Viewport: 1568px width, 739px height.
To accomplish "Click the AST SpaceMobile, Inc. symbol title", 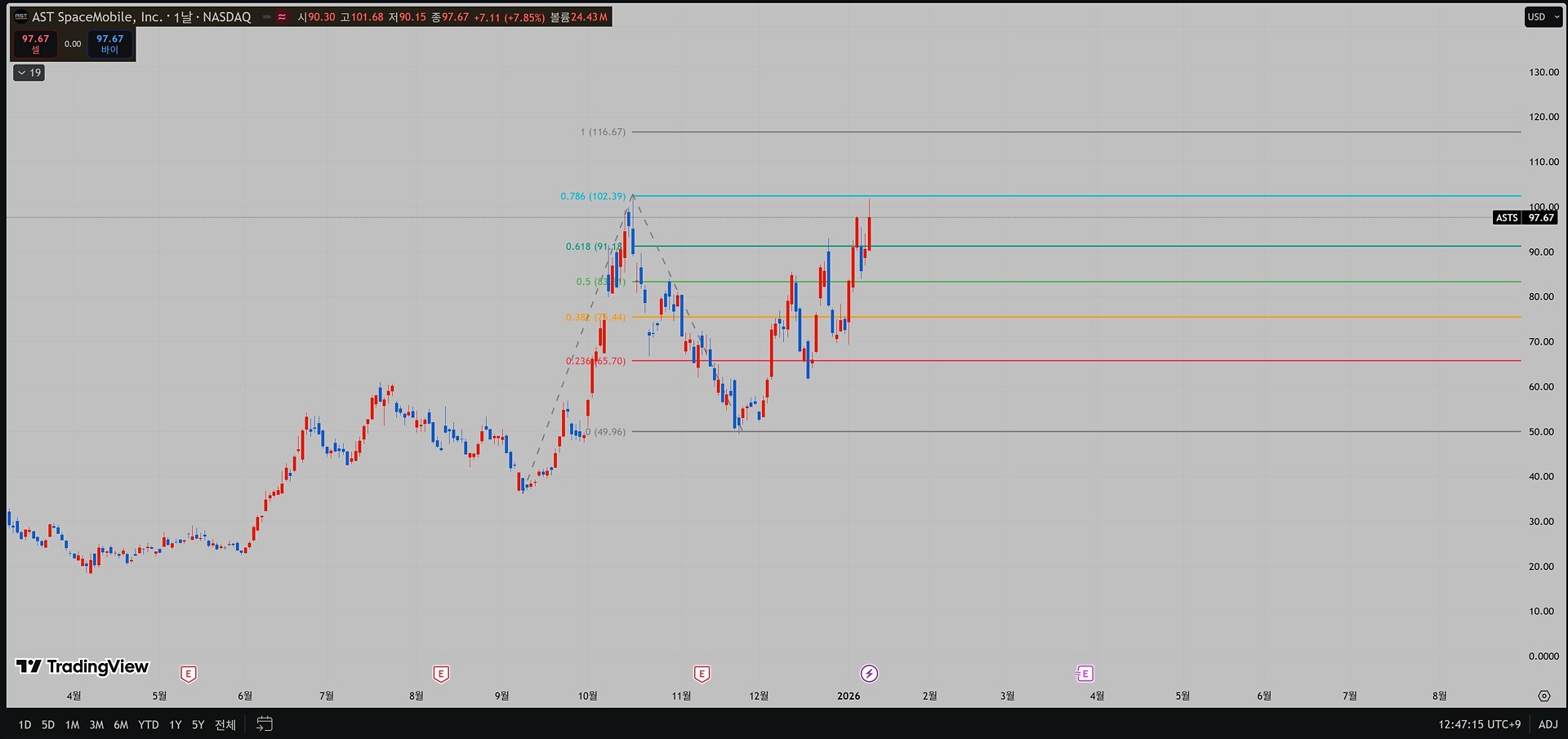I will pyautogui.click(x=96, y=16).
